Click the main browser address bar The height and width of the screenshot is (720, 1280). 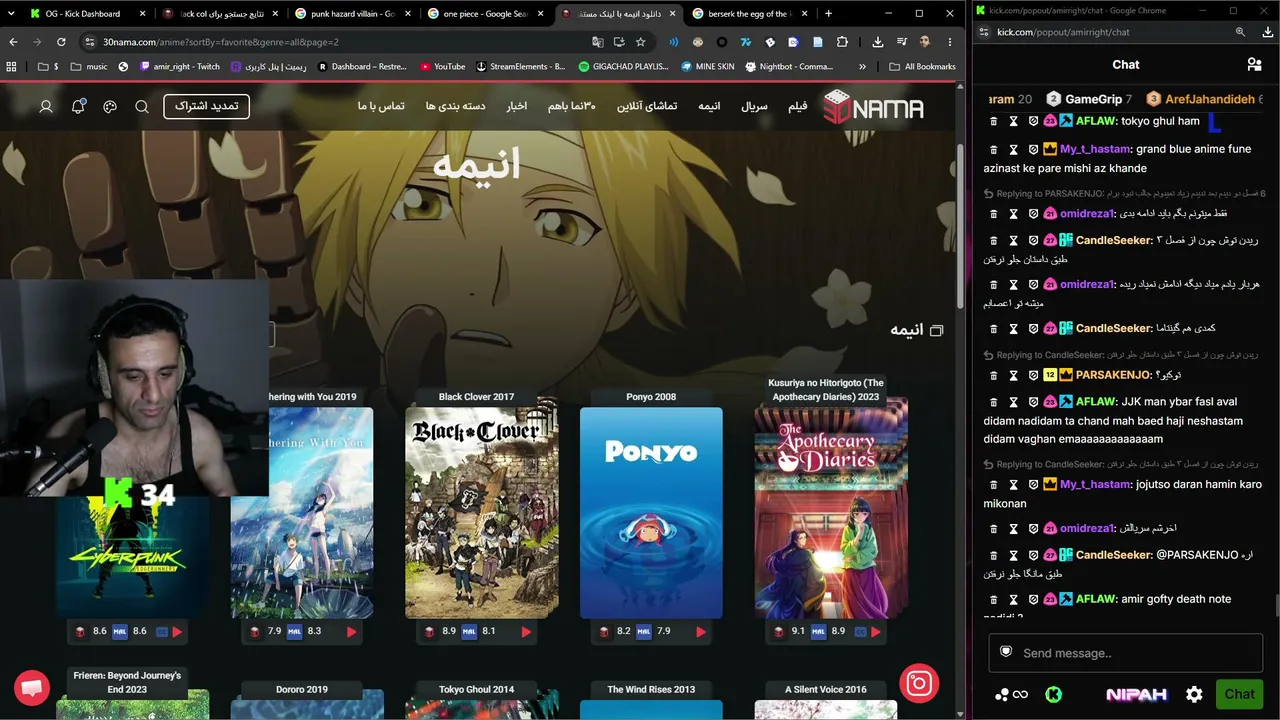point(340,42)
